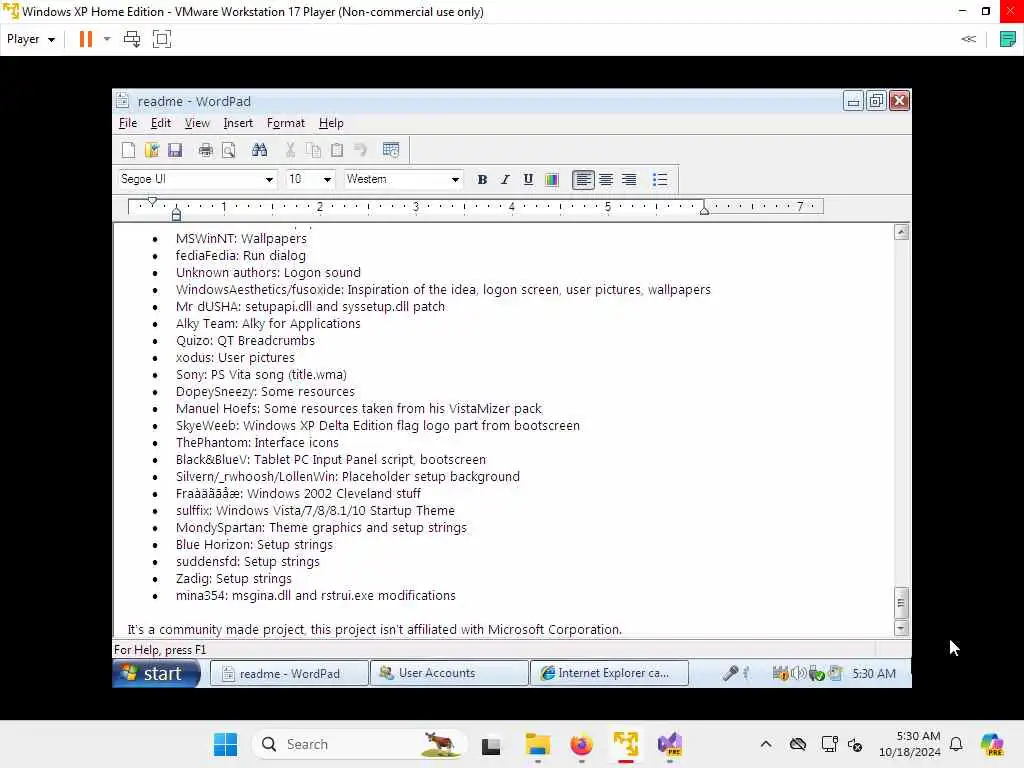Viewport: 1024px width, 768px height.
Task: Click the vertical scrollbar up arrow
Action: click(901, 232)
